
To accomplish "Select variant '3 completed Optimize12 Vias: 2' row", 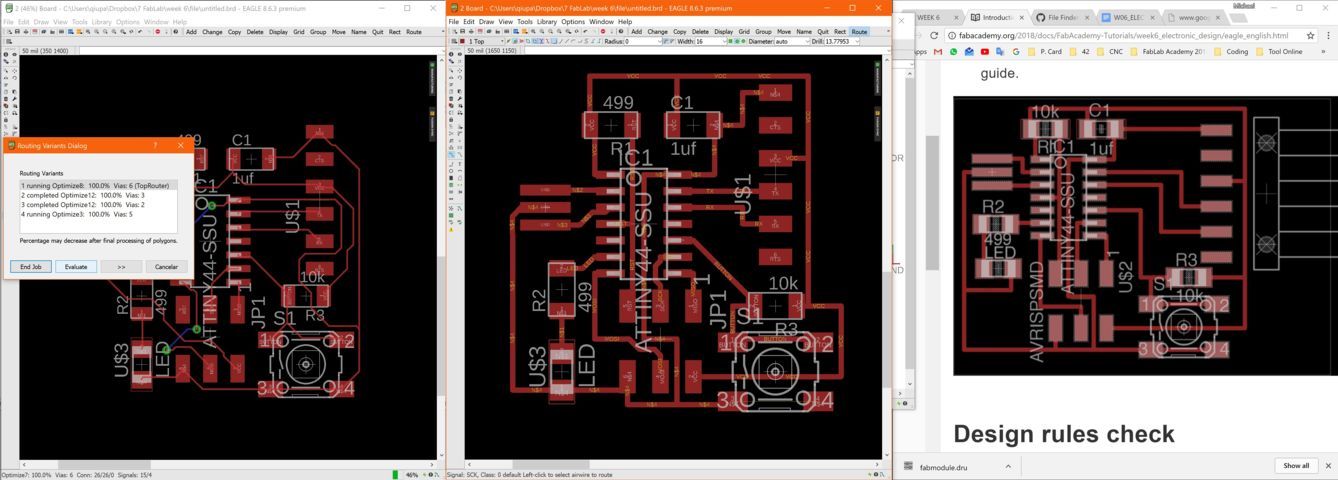I will [x=98, y=205].
